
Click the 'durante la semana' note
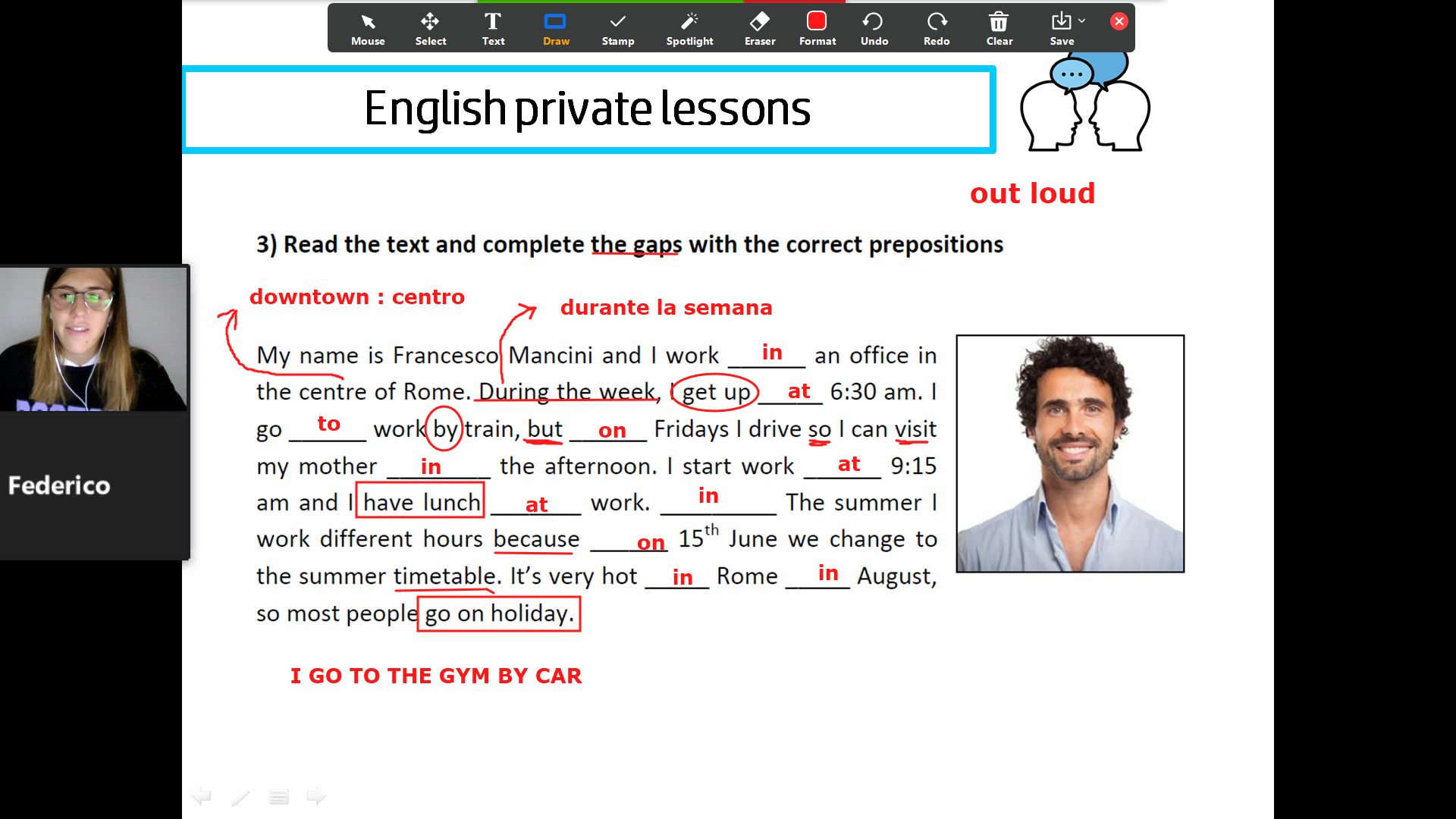coord(666,307)
